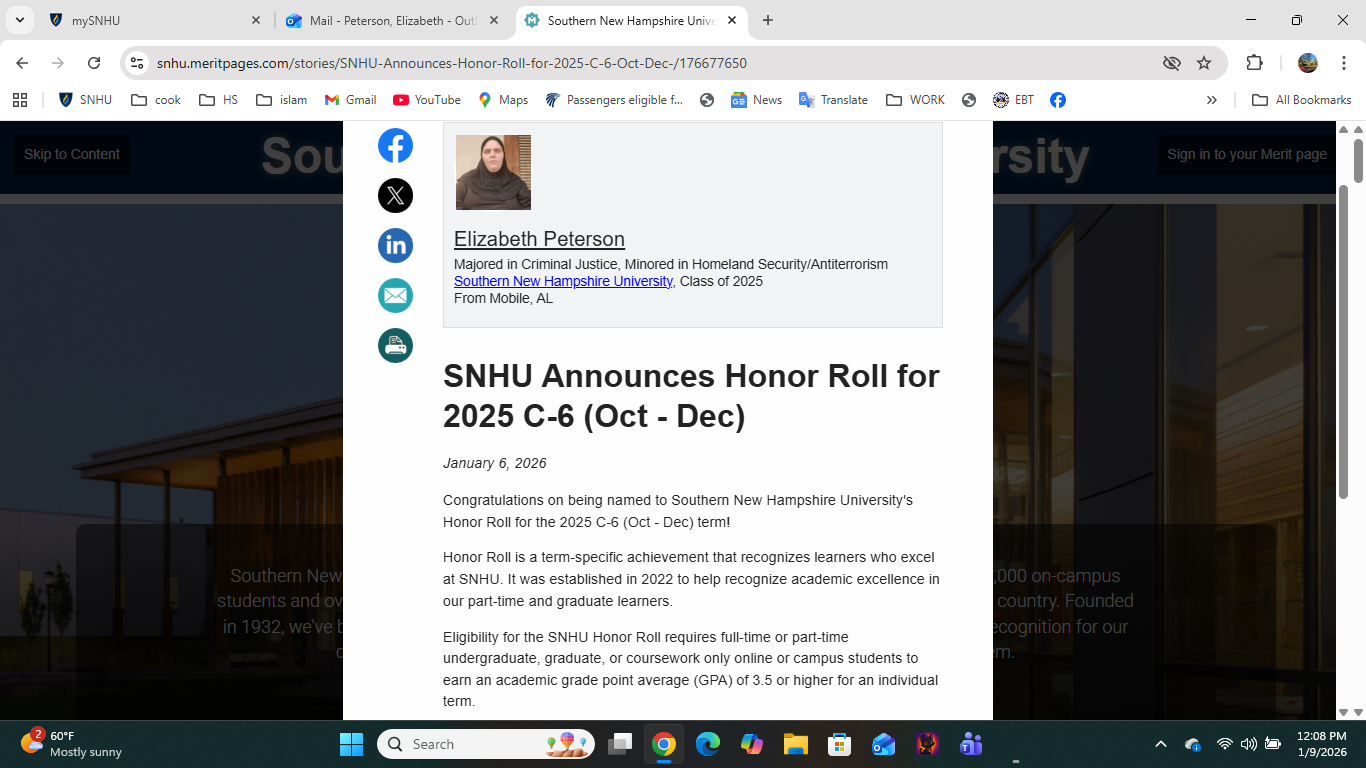Viewport: 1366px width, 768px height.
Task: Click the taskbar Search box
Action: pos(486,744)
